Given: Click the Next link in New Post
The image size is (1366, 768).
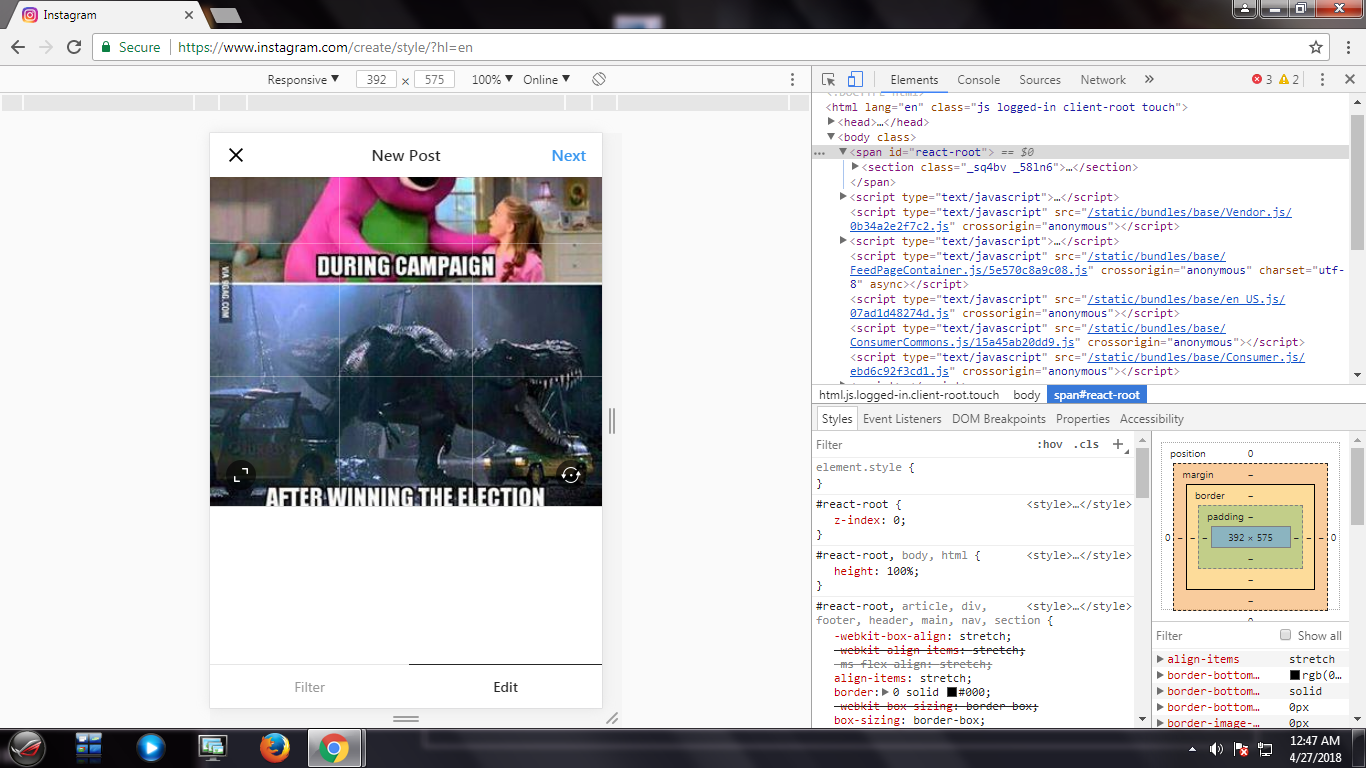Looking at the screenshot, I should coord(569,155).
